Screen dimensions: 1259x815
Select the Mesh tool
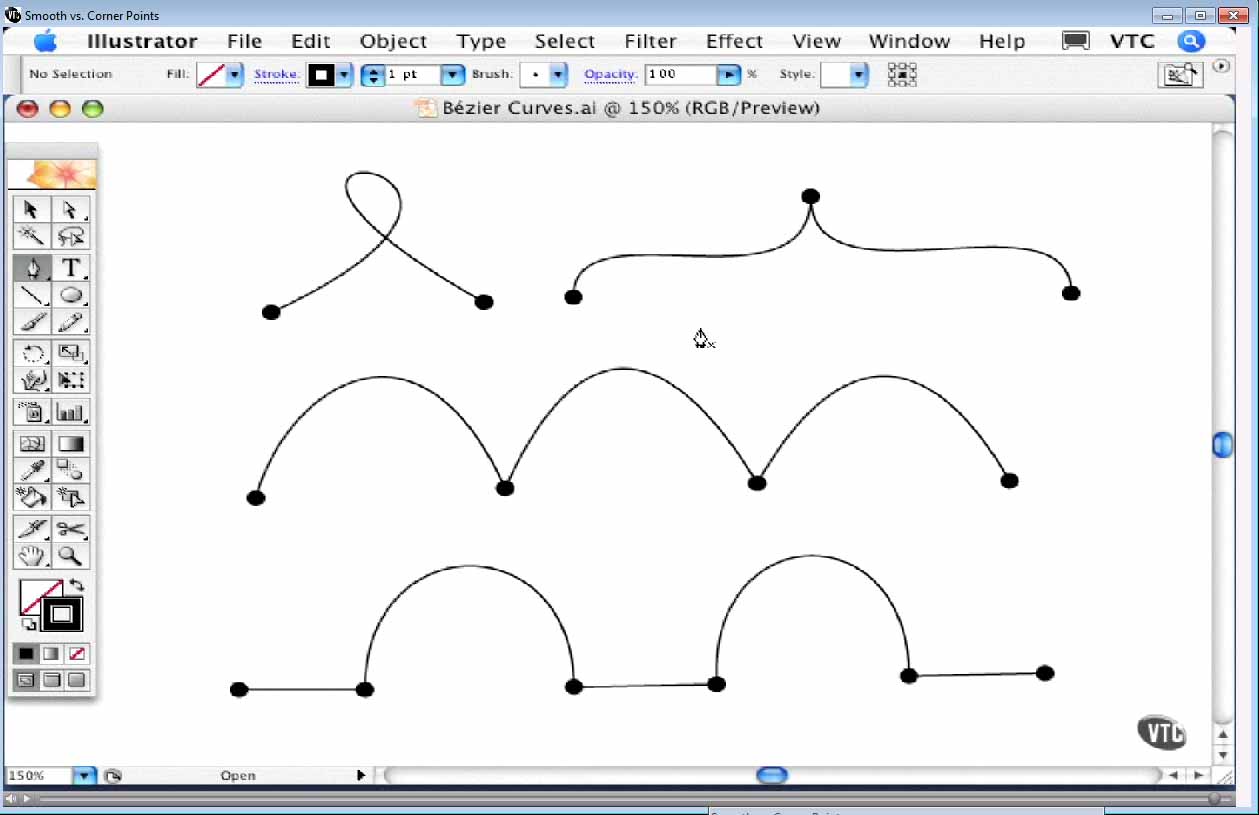32,443
